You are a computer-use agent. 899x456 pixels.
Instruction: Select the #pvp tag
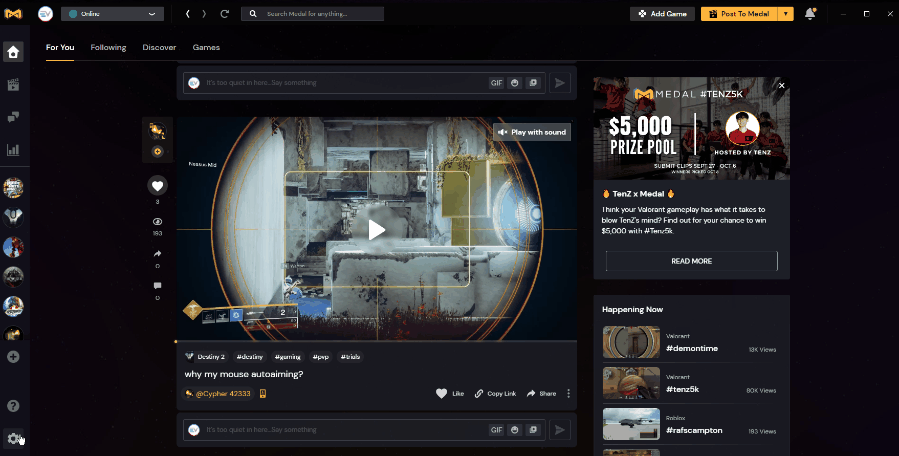320,357
